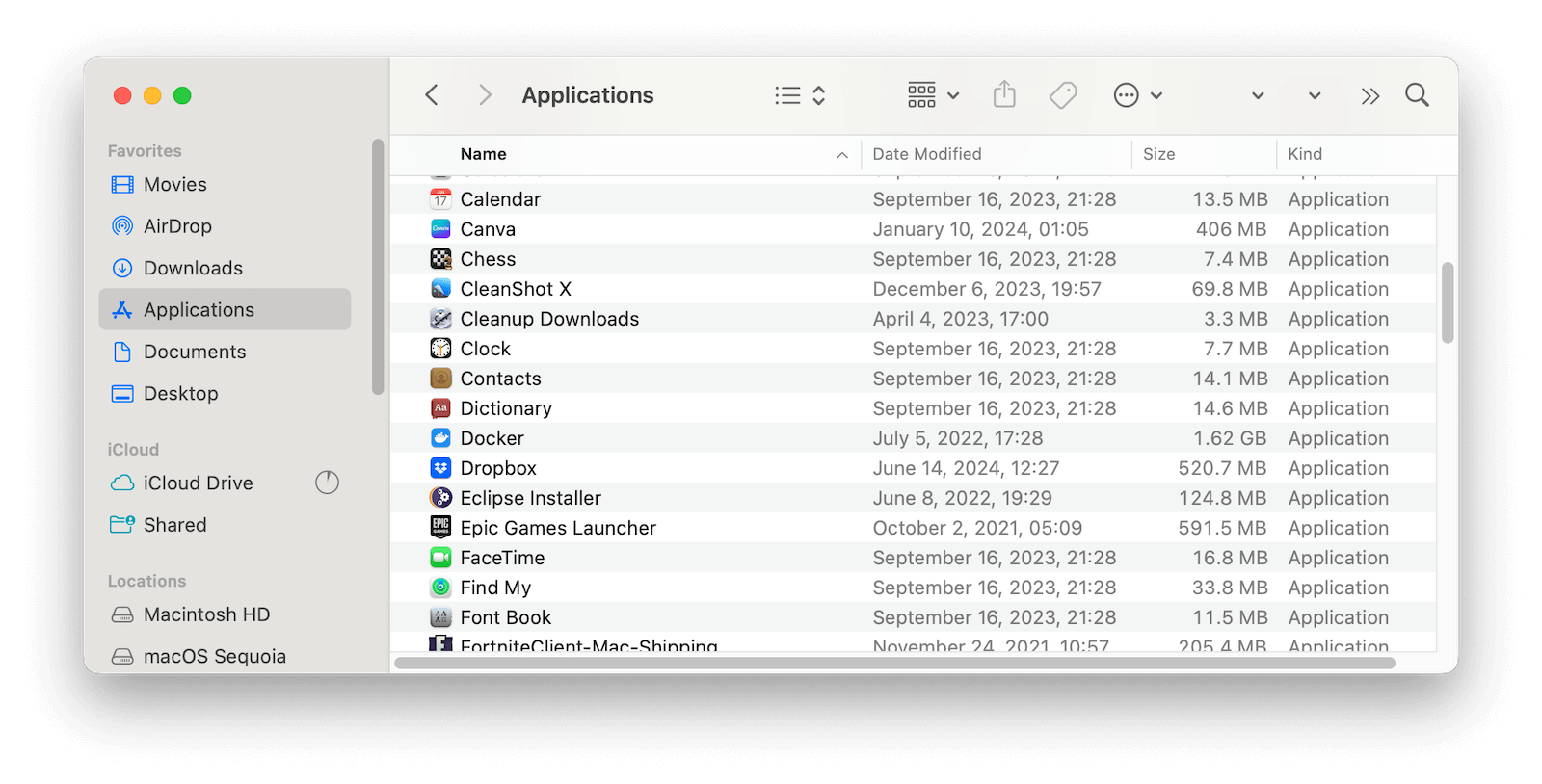Click the AirDrop sidebar icon
Image resolution: width=1542 pixels, height=784 pixels.
click(x=122, y=226)
